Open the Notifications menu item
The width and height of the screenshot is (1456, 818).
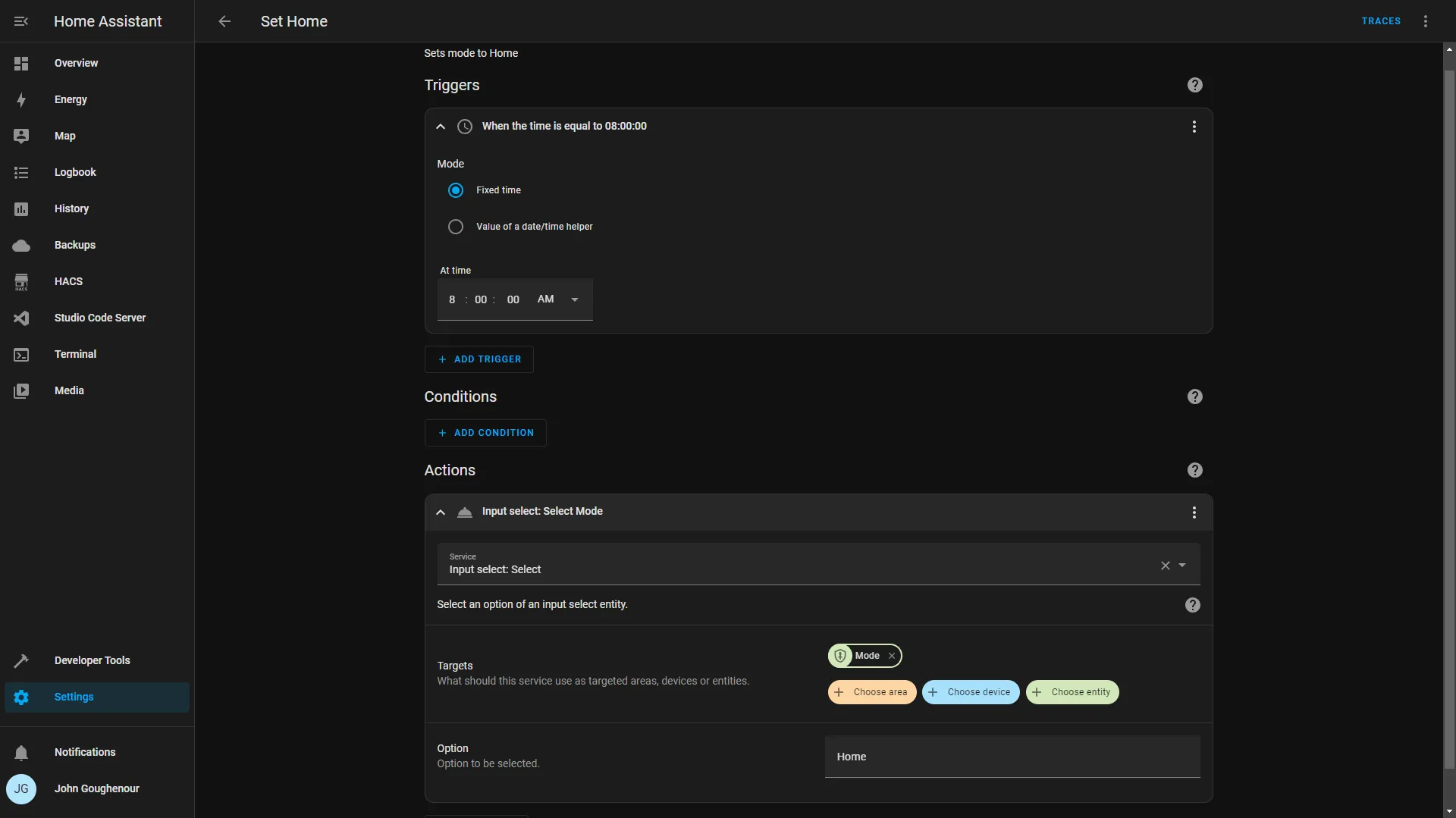(97, 753)
